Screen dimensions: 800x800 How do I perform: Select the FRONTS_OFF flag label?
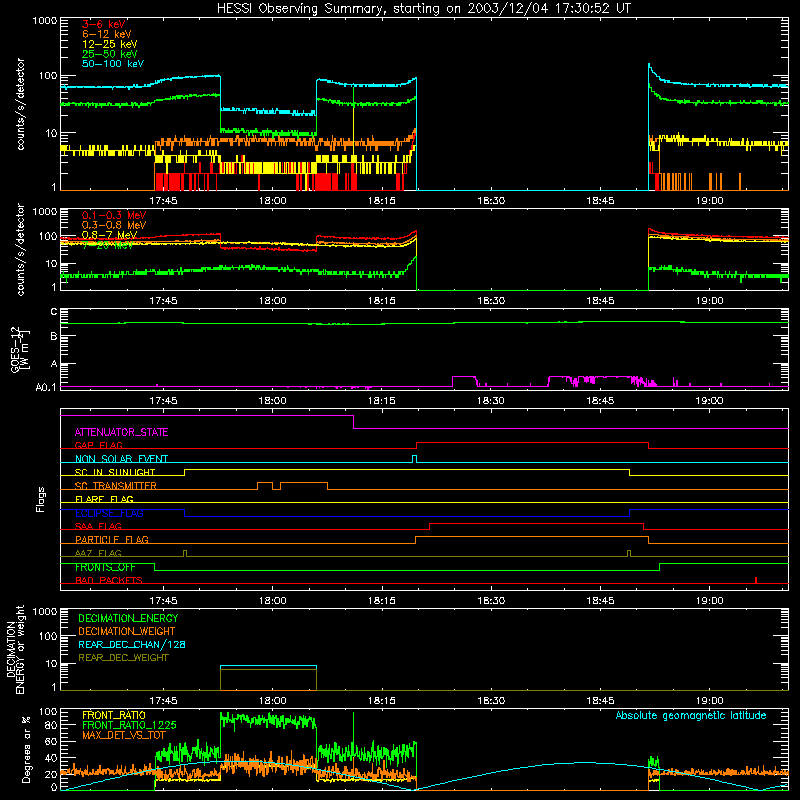tap(105, 567)
